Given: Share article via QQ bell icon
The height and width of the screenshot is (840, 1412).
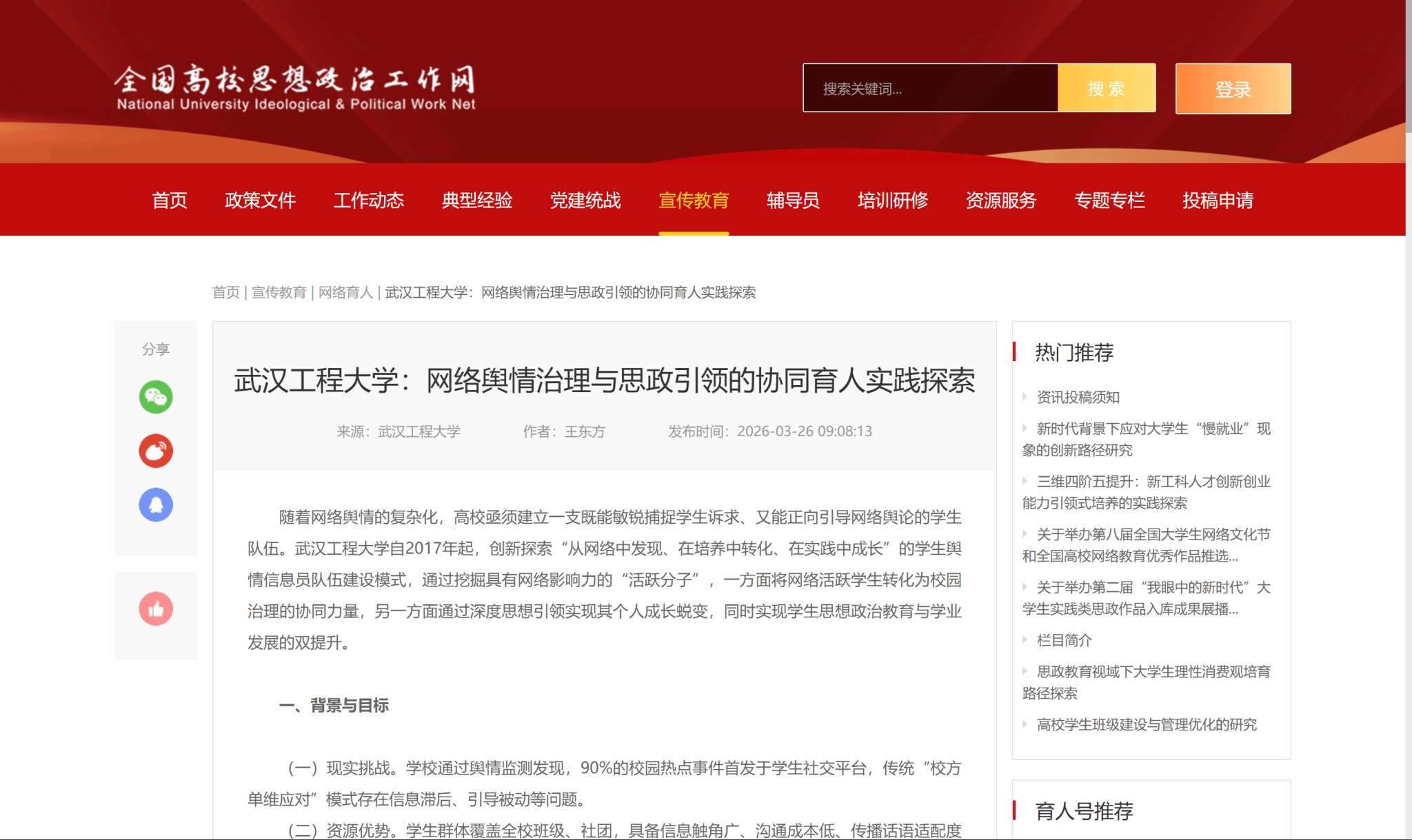Looking at the screenshot, I should (156, 504).
